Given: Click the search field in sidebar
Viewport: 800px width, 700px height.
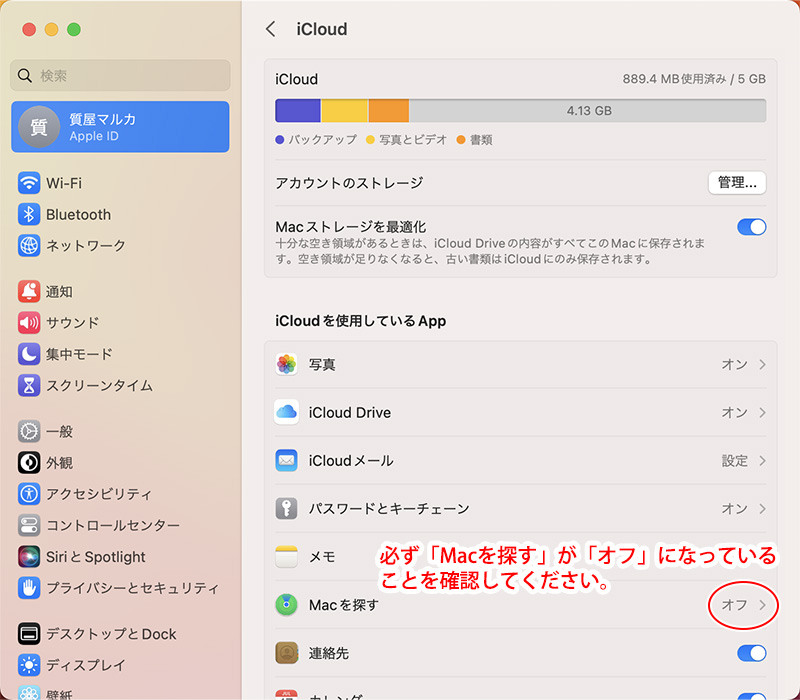Looking at the screenshot, I should coord(120,76).
